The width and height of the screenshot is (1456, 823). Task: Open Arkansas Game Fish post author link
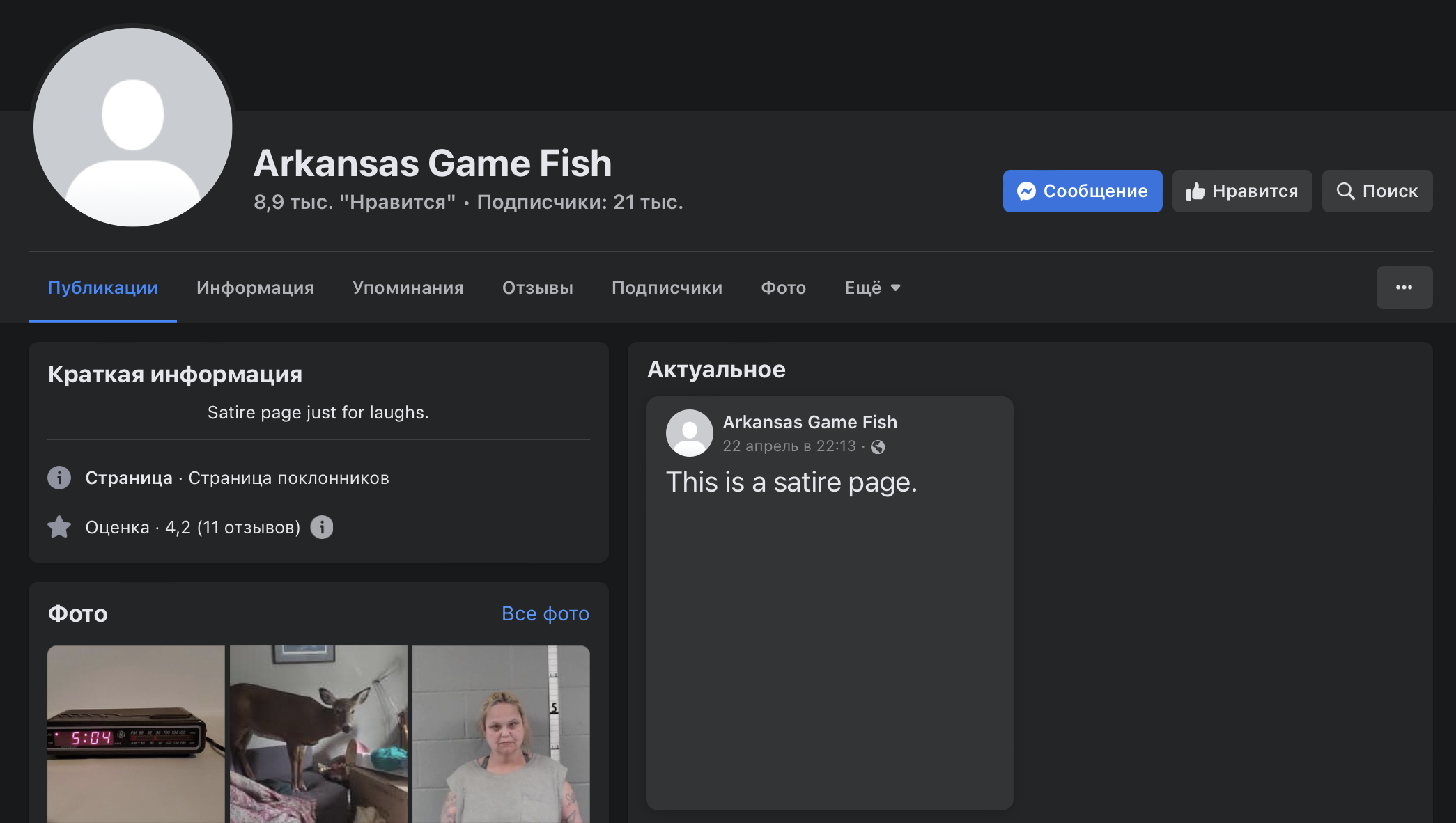[x=810, y=422]
